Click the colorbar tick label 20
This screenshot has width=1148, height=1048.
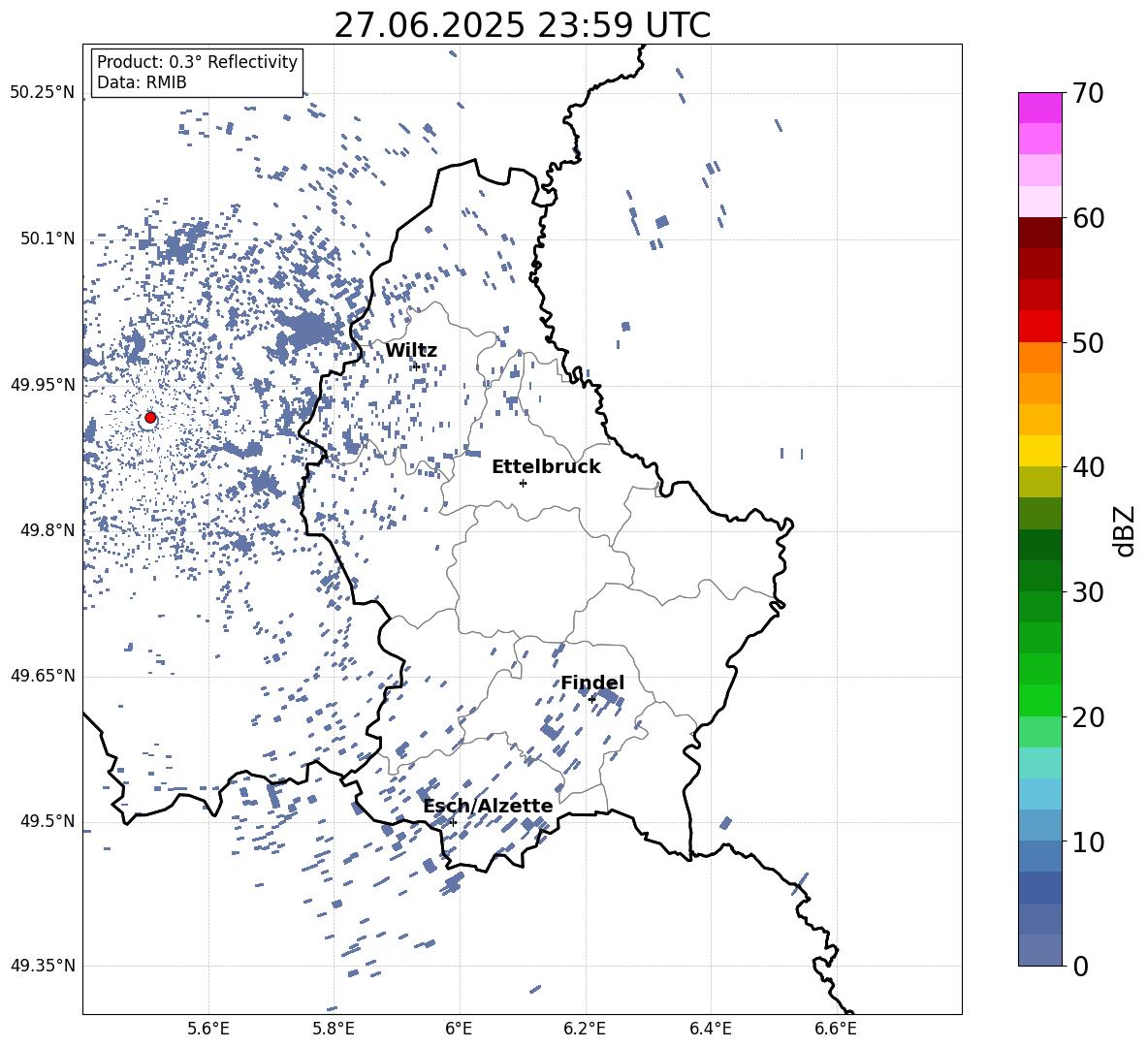[1089, 717]
